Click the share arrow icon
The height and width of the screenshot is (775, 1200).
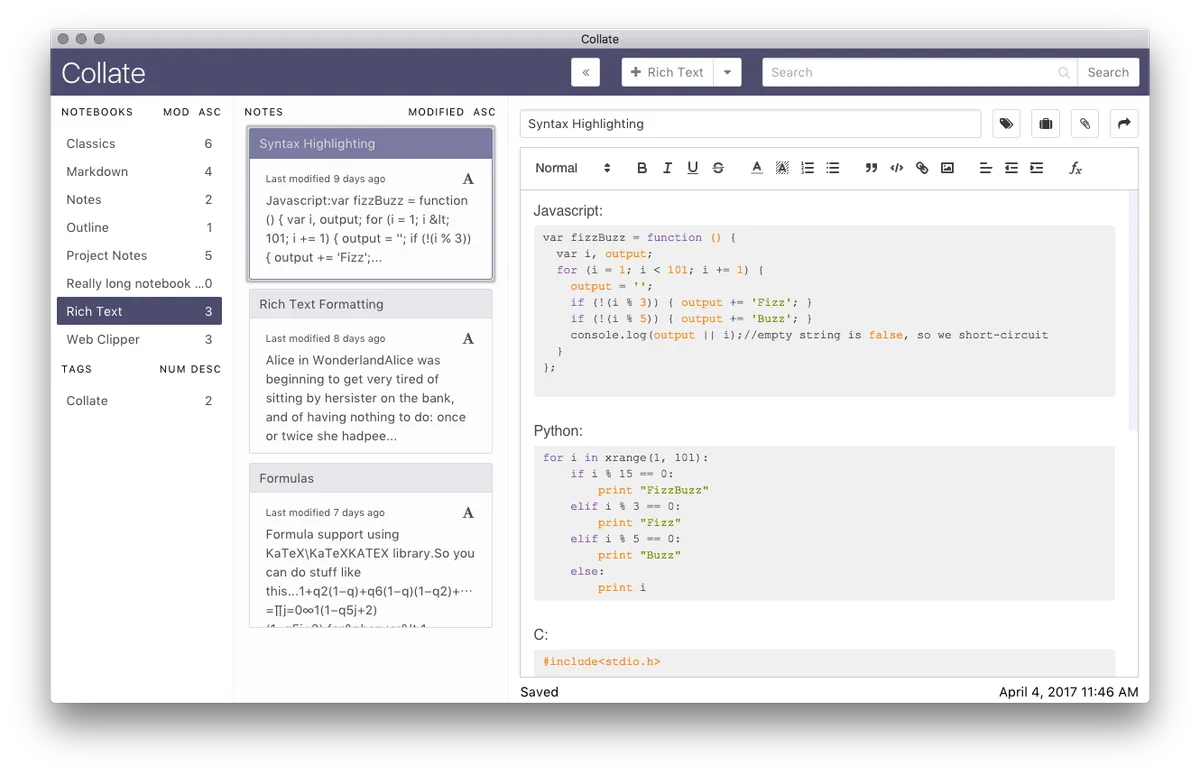(1123, 124)
